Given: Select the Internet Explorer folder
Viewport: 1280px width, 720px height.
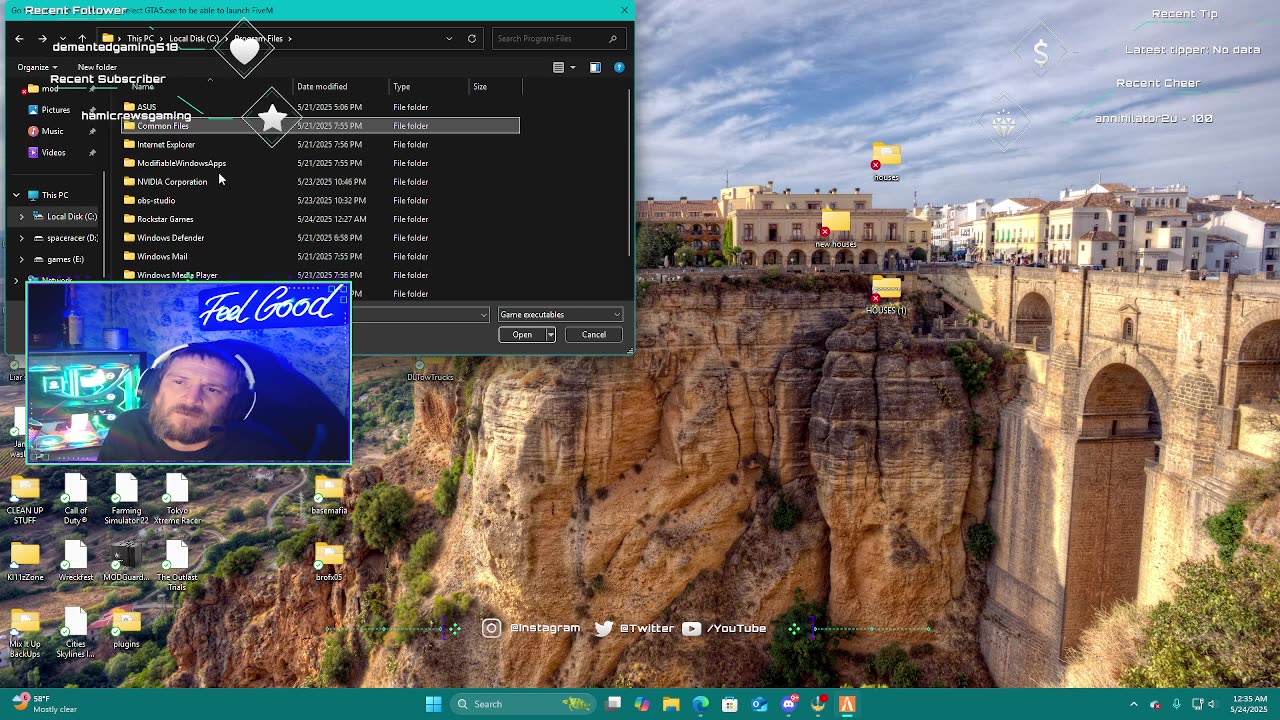Looking at the screenshot, I should pos(166,144).
